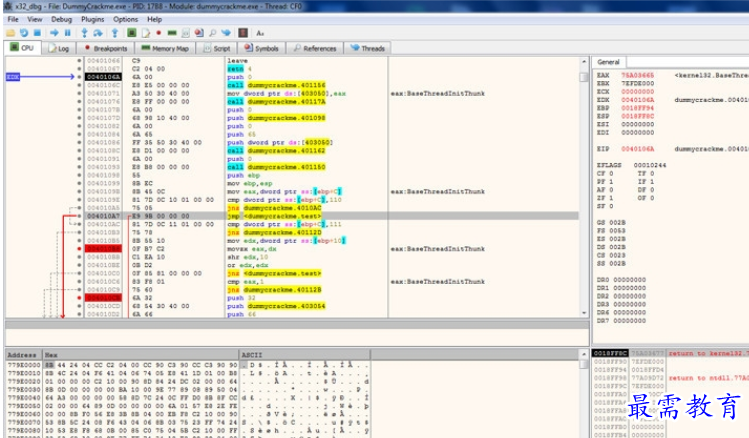Toggle breakpoint bullet at address 004010A7
Viewport: 749px width, 438px height.
click(79, 216)
